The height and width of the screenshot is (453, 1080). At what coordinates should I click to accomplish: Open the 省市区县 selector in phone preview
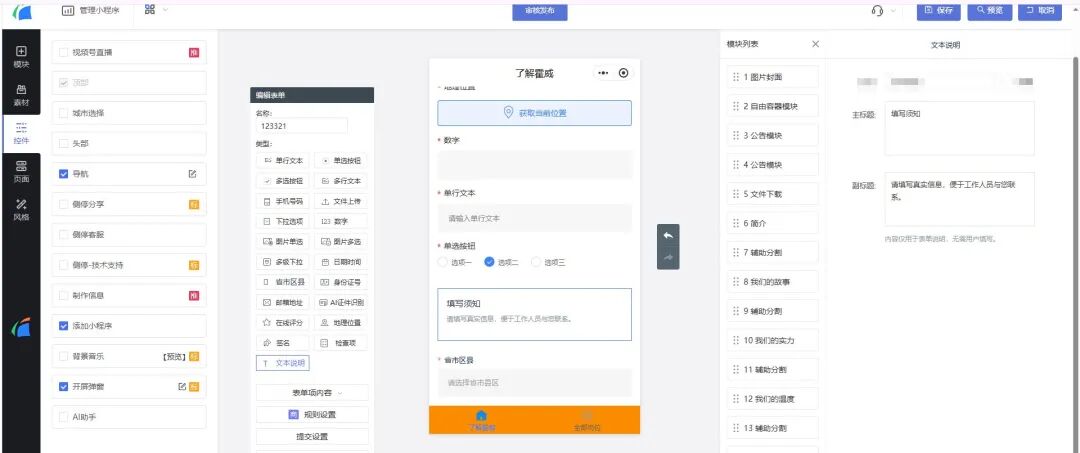[534, 382]
